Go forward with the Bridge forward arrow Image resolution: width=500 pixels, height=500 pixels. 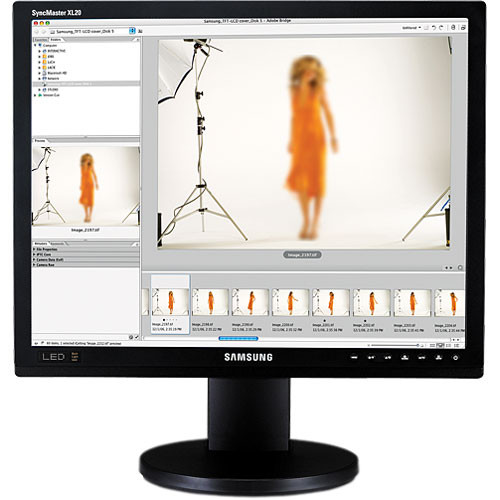click(x=44, y=32)
